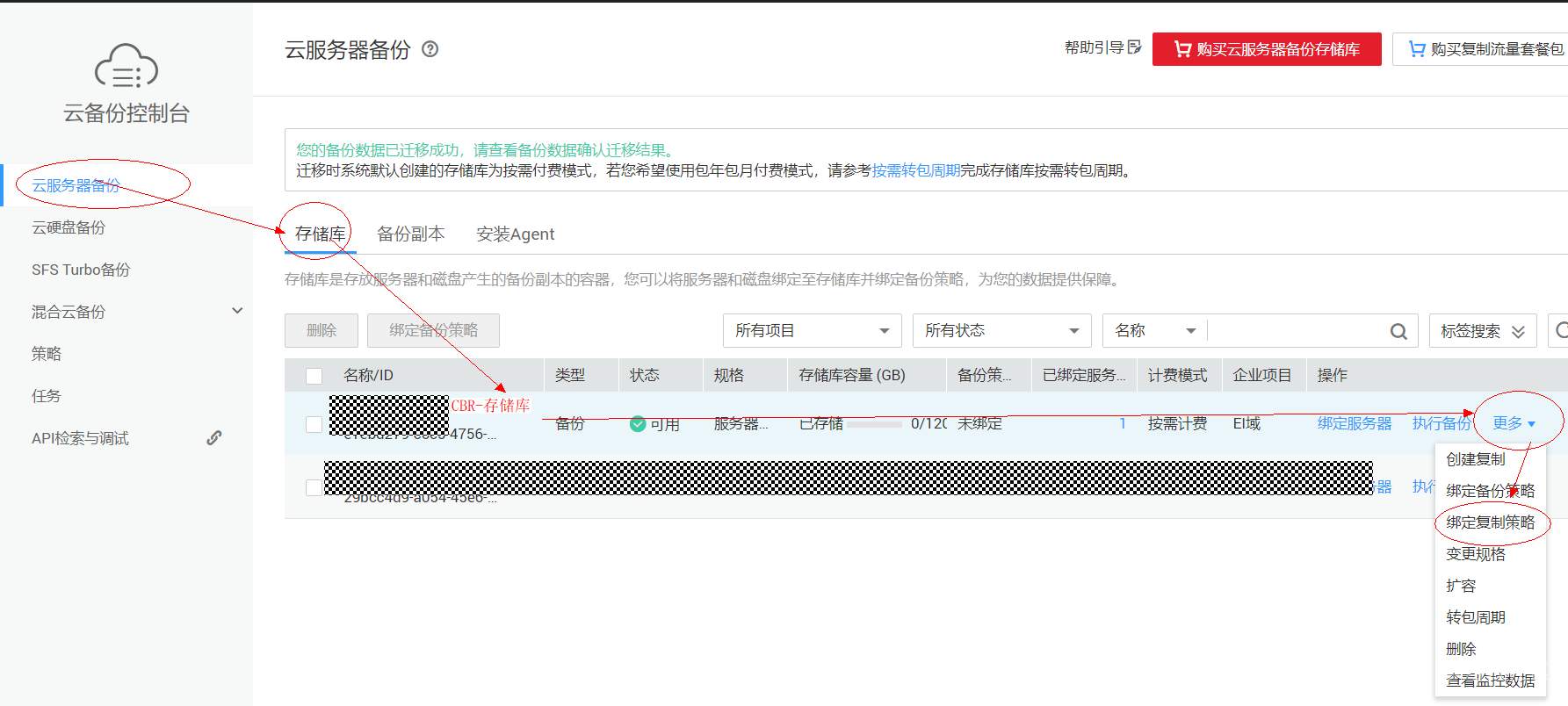Click the 云备份控制台 title text
Image resolution: width=1568 pixels, height=706 pixels.
coord(126,113)
